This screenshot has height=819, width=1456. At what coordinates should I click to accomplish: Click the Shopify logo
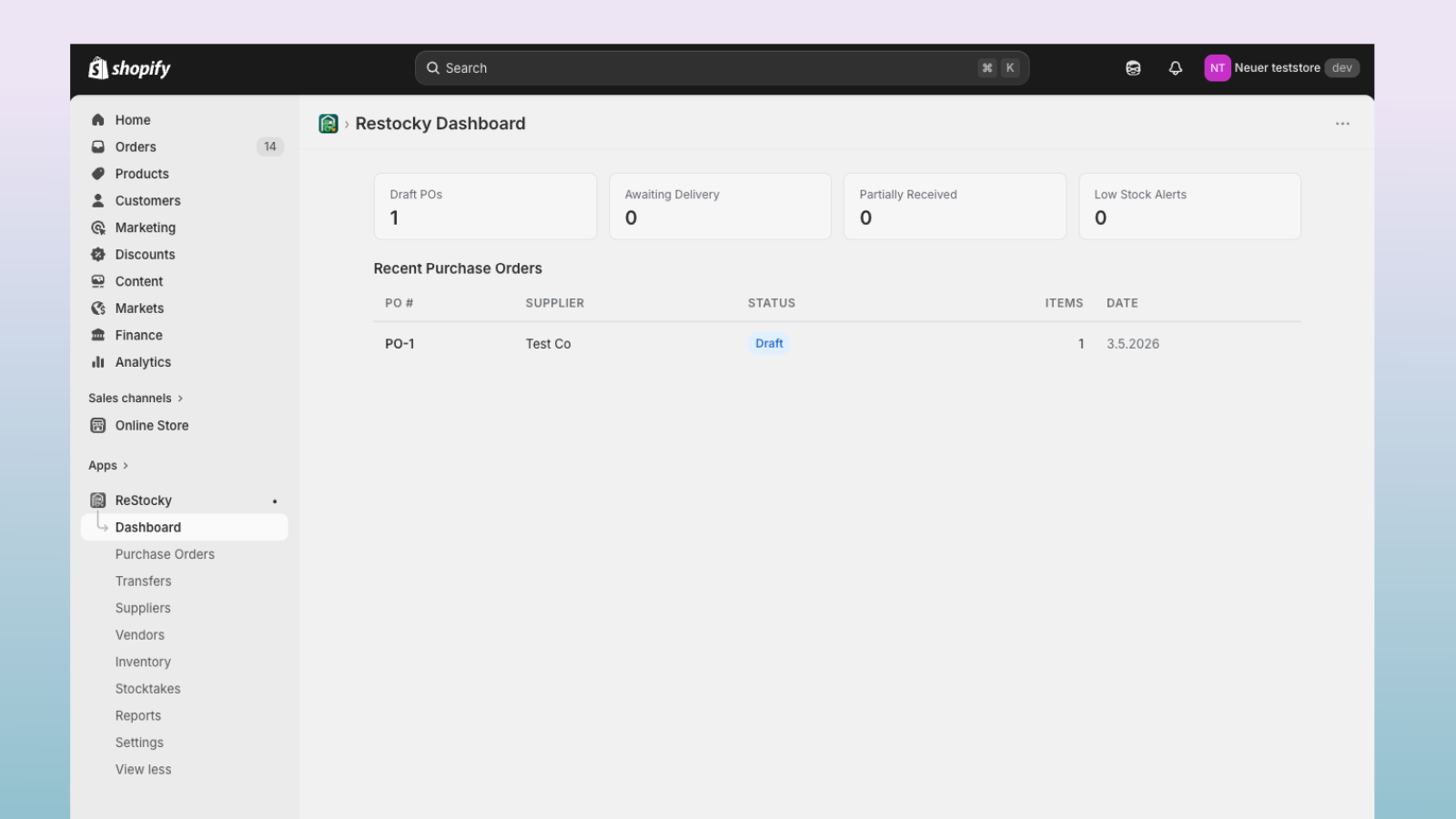tap(129, 68)
